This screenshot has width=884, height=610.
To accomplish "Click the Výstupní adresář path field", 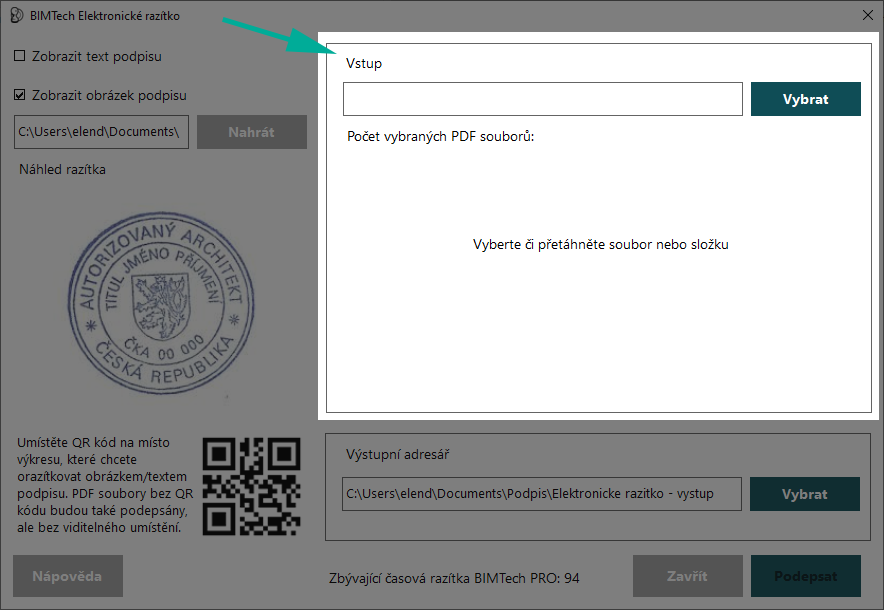I will (541, 494).
